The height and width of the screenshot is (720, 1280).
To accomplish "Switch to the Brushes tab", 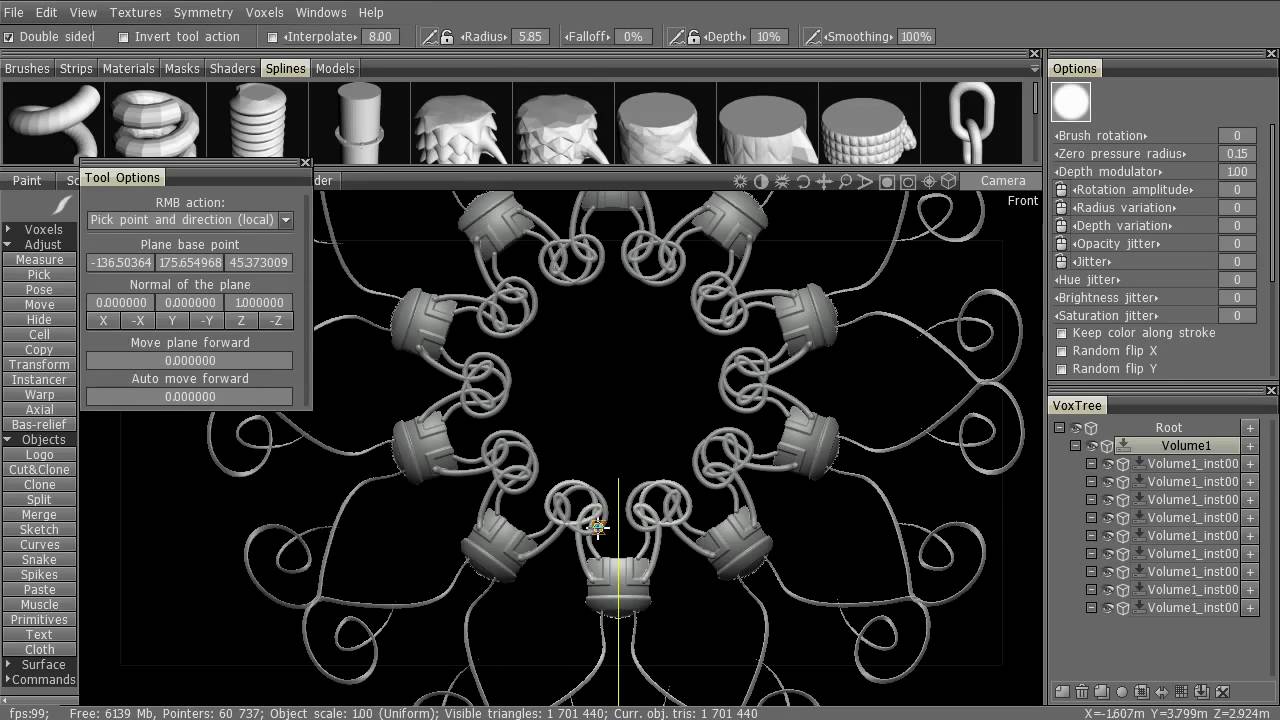I will [x=27, y=68].
